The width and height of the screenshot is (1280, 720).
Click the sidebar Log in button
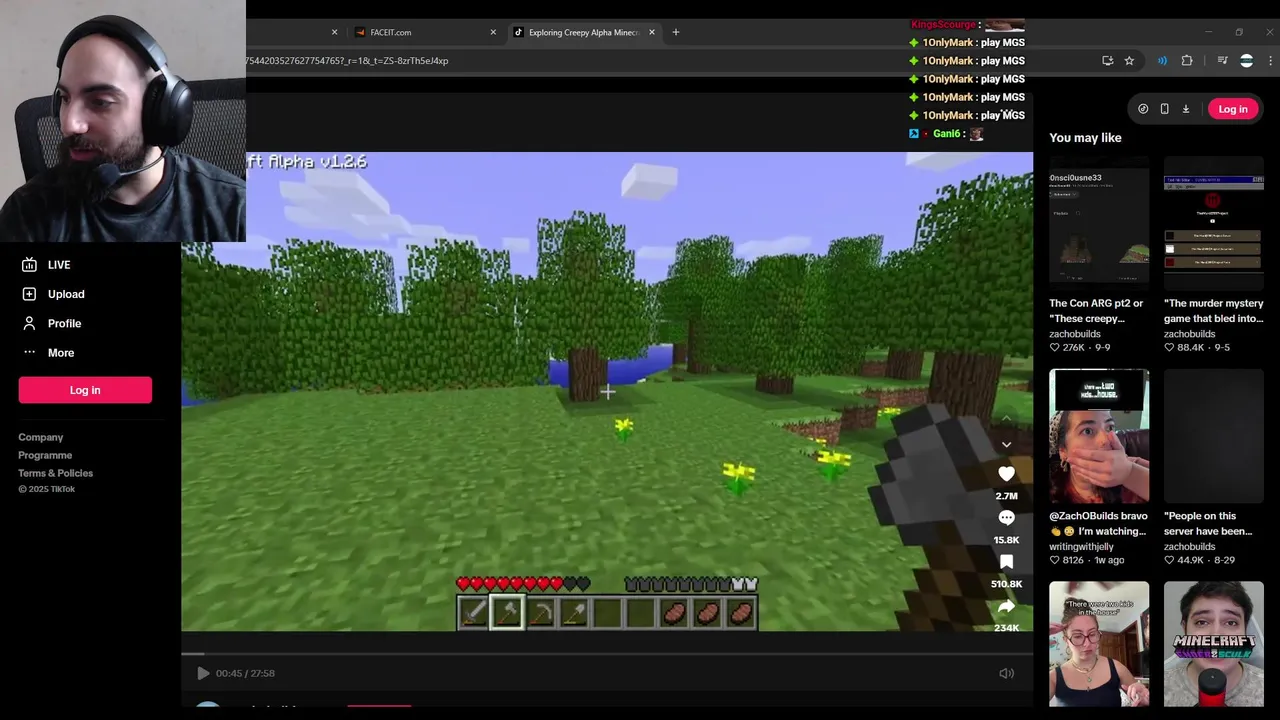pyautogui.click(x=85, y=390)
